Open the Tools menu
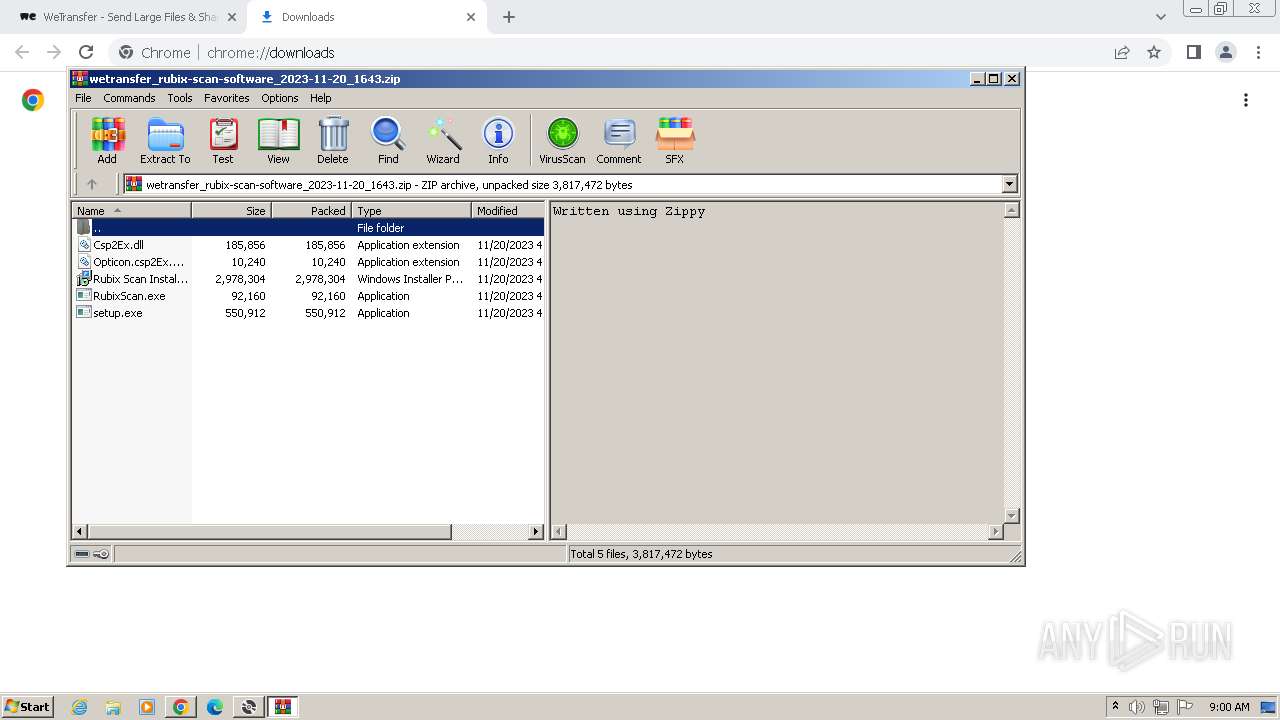Image resolution: width=1280 pixels, height=720 pixels. 180,98
